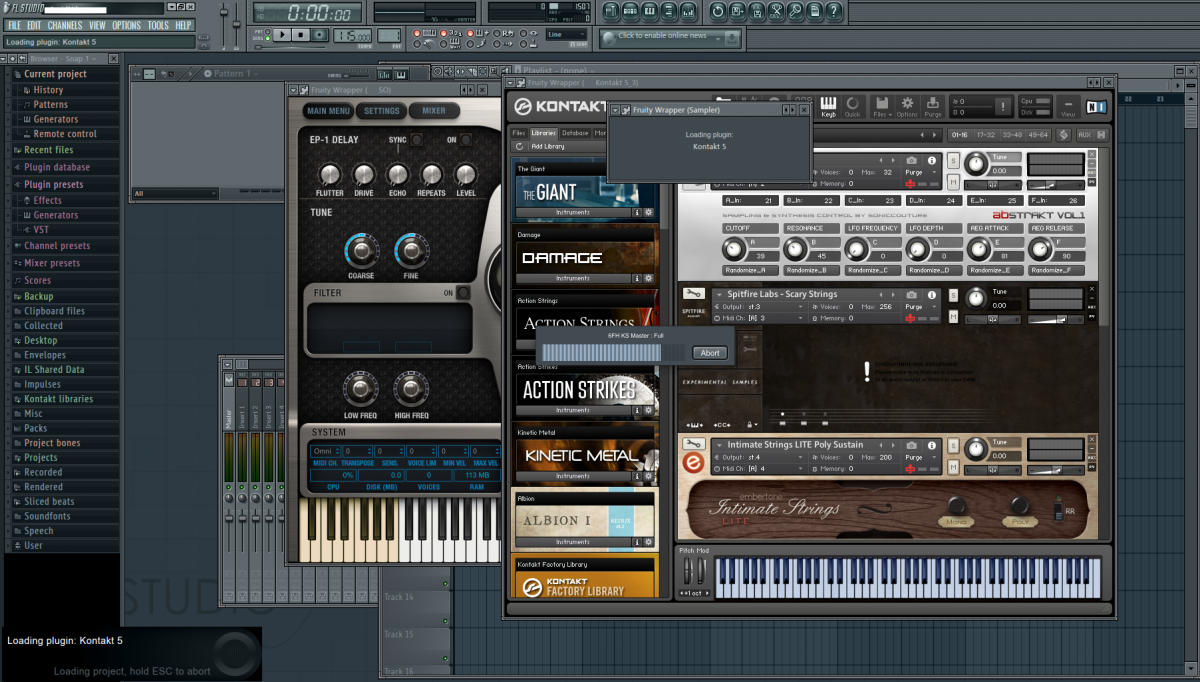Select Kontakt channel page 17-32
The width and height of the screenshot is (1200, 682).
(986, 135)
